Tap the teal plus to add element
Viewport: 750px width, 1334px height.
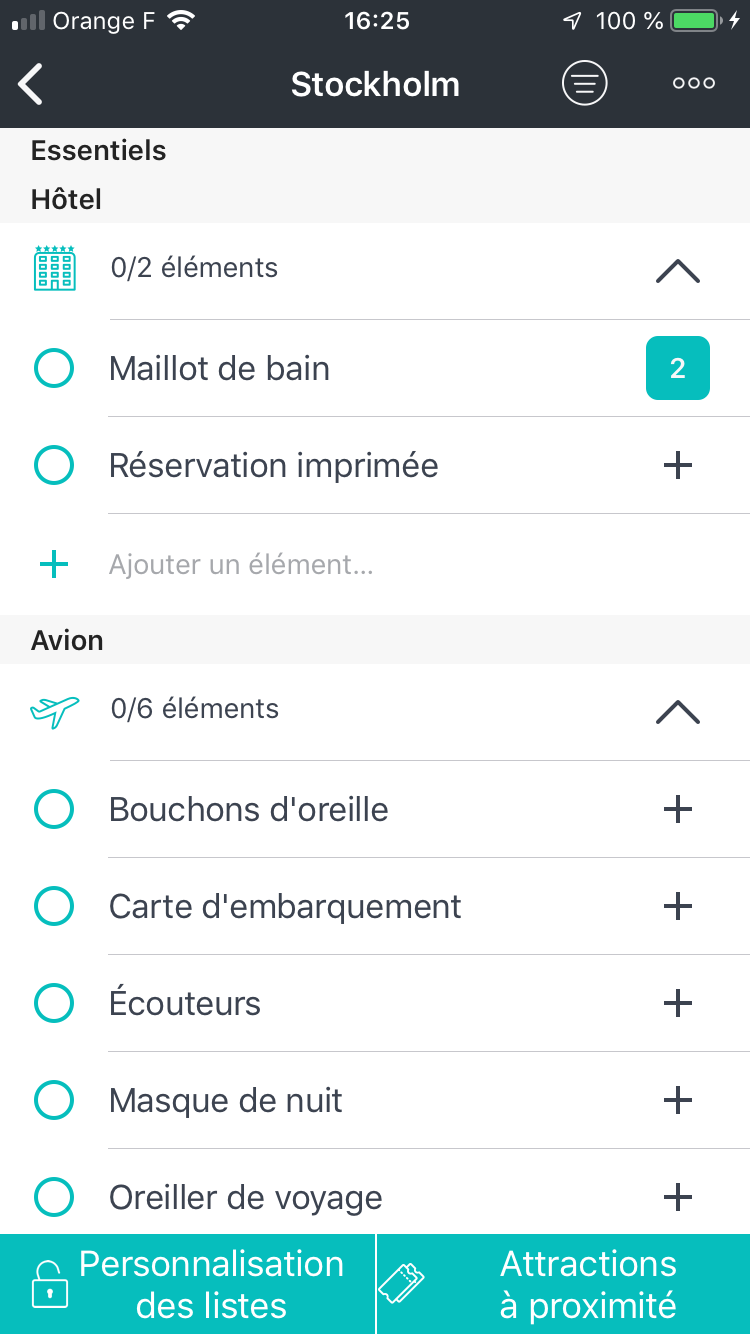pyautogui.click(x=54, y=565)
